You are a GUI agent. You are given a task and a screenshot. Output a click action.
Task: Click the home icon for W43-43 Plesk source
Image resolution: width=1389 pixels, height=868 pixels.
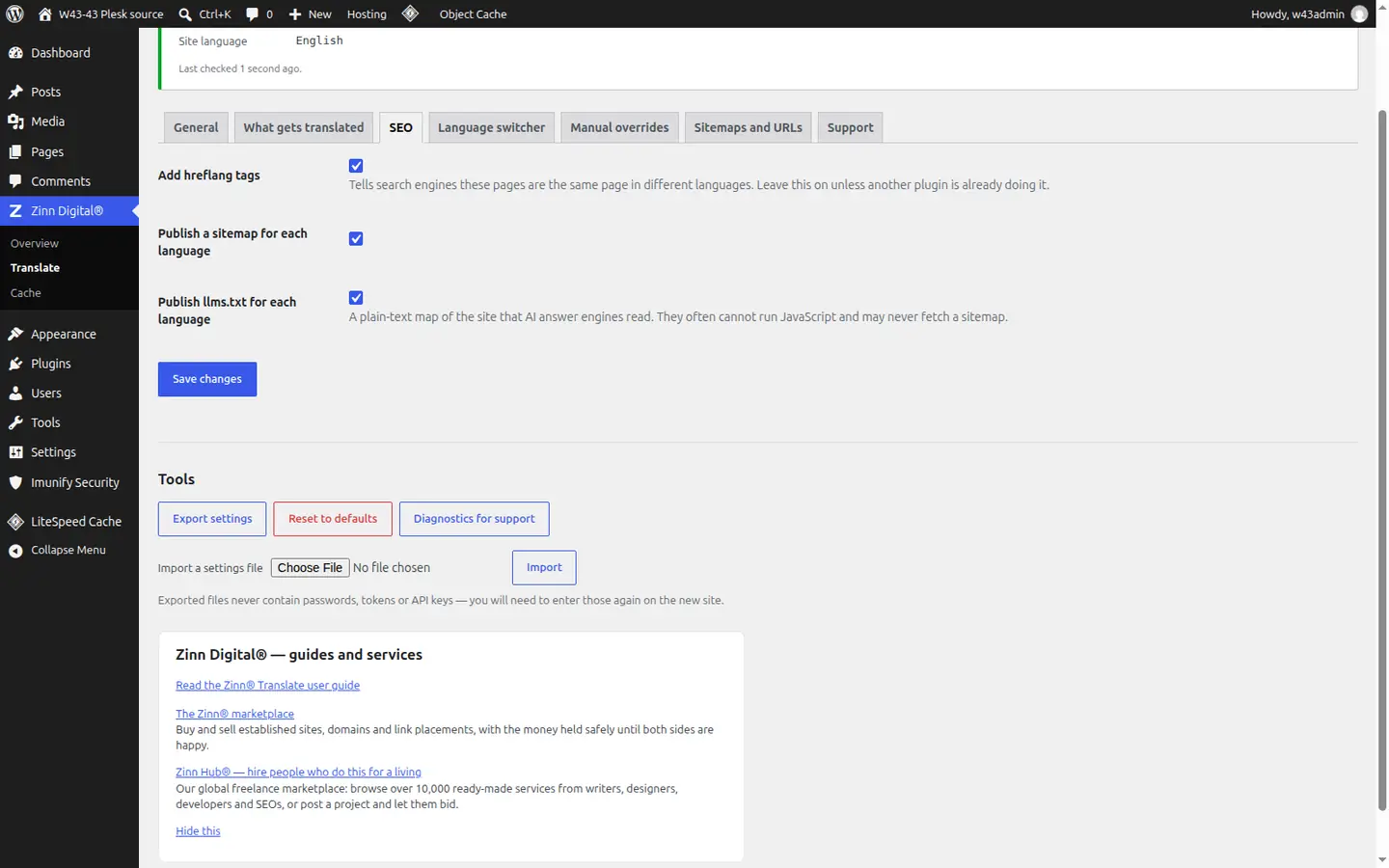pos(44,14)
